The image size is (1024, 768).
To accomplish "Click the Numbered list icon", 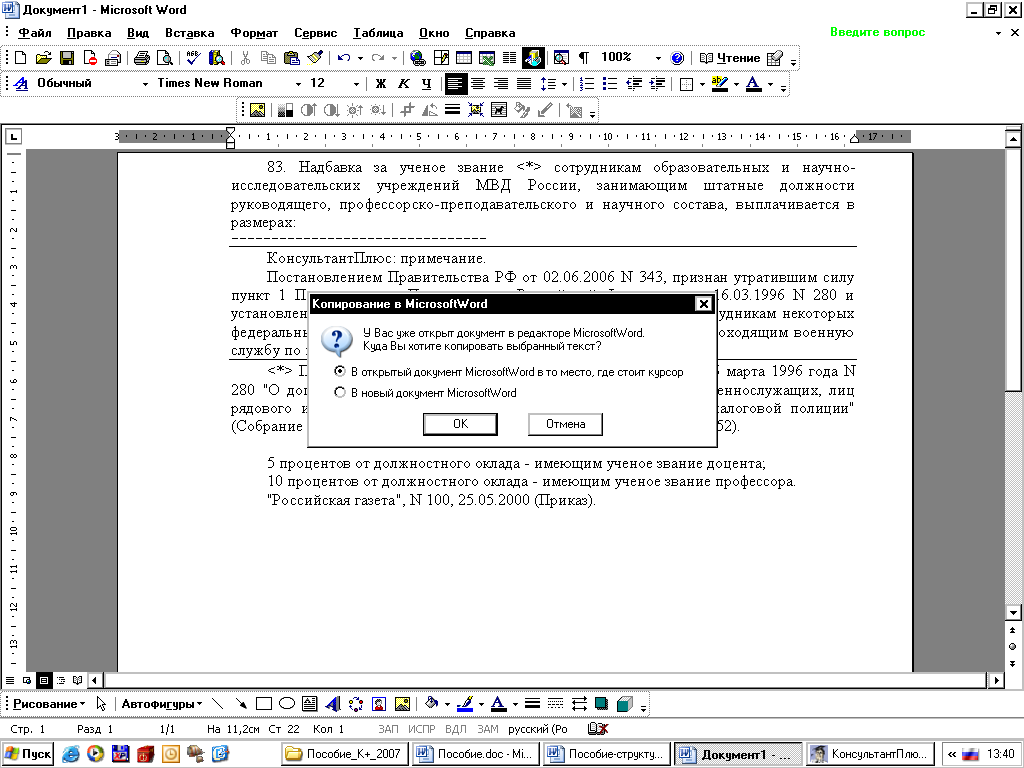I will [x=587, y=84].
